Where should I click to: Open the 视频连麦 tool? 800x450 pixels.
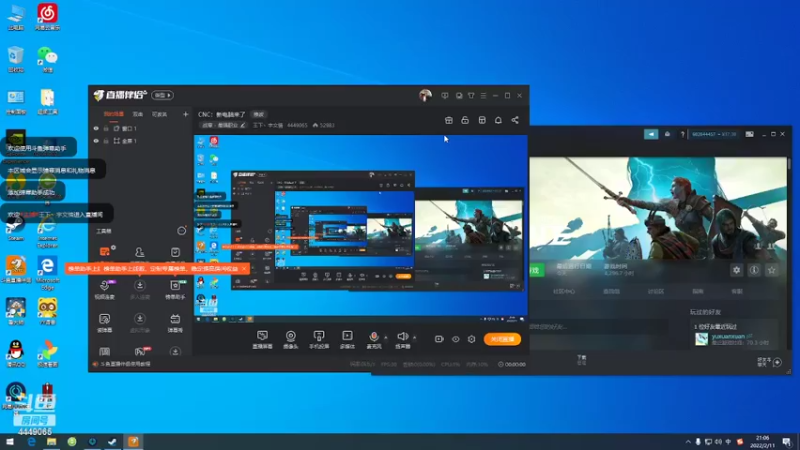[105, 289]
